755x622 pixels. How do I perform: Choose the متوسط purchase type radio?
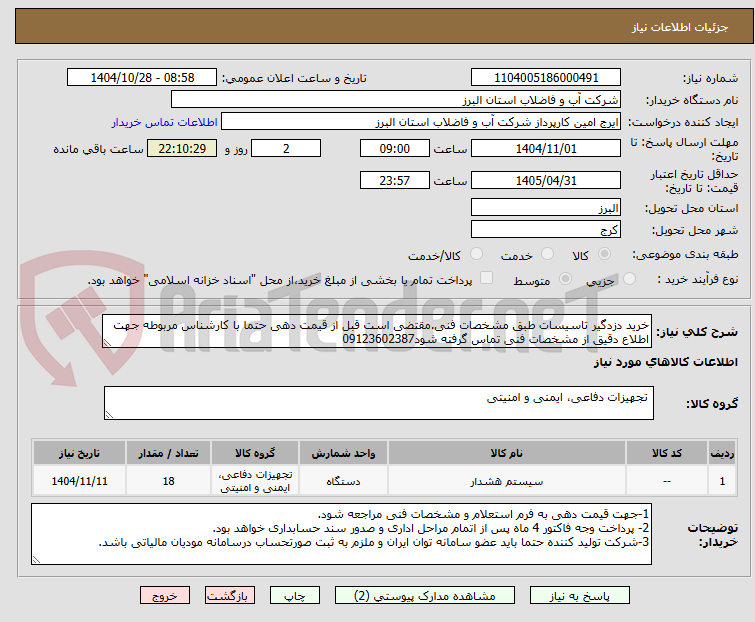coord(565,279)
